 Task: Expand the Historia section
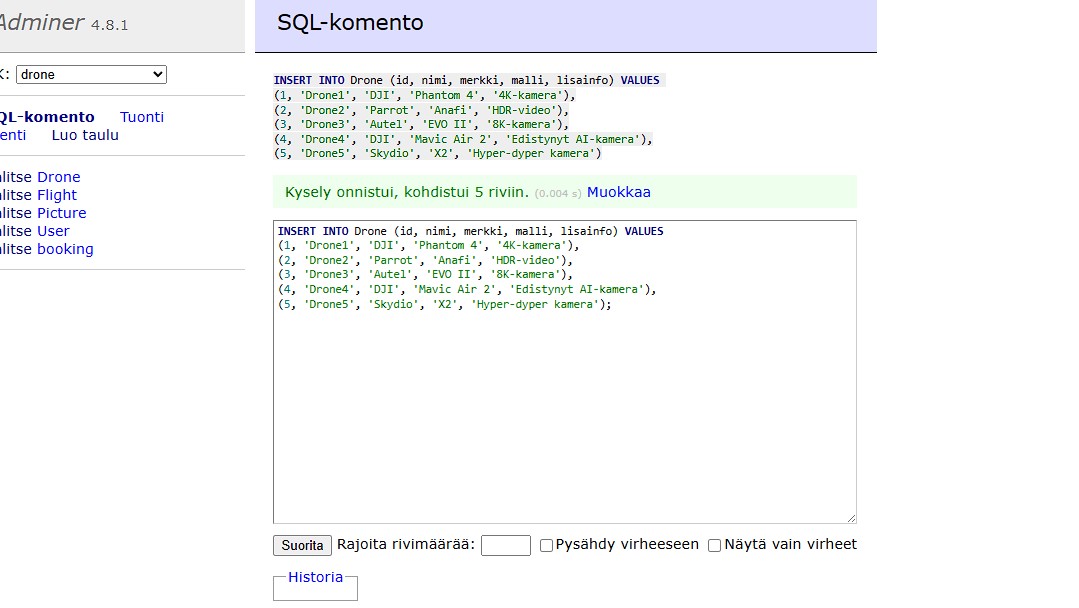pyautogui.click(x=315, y=577)
